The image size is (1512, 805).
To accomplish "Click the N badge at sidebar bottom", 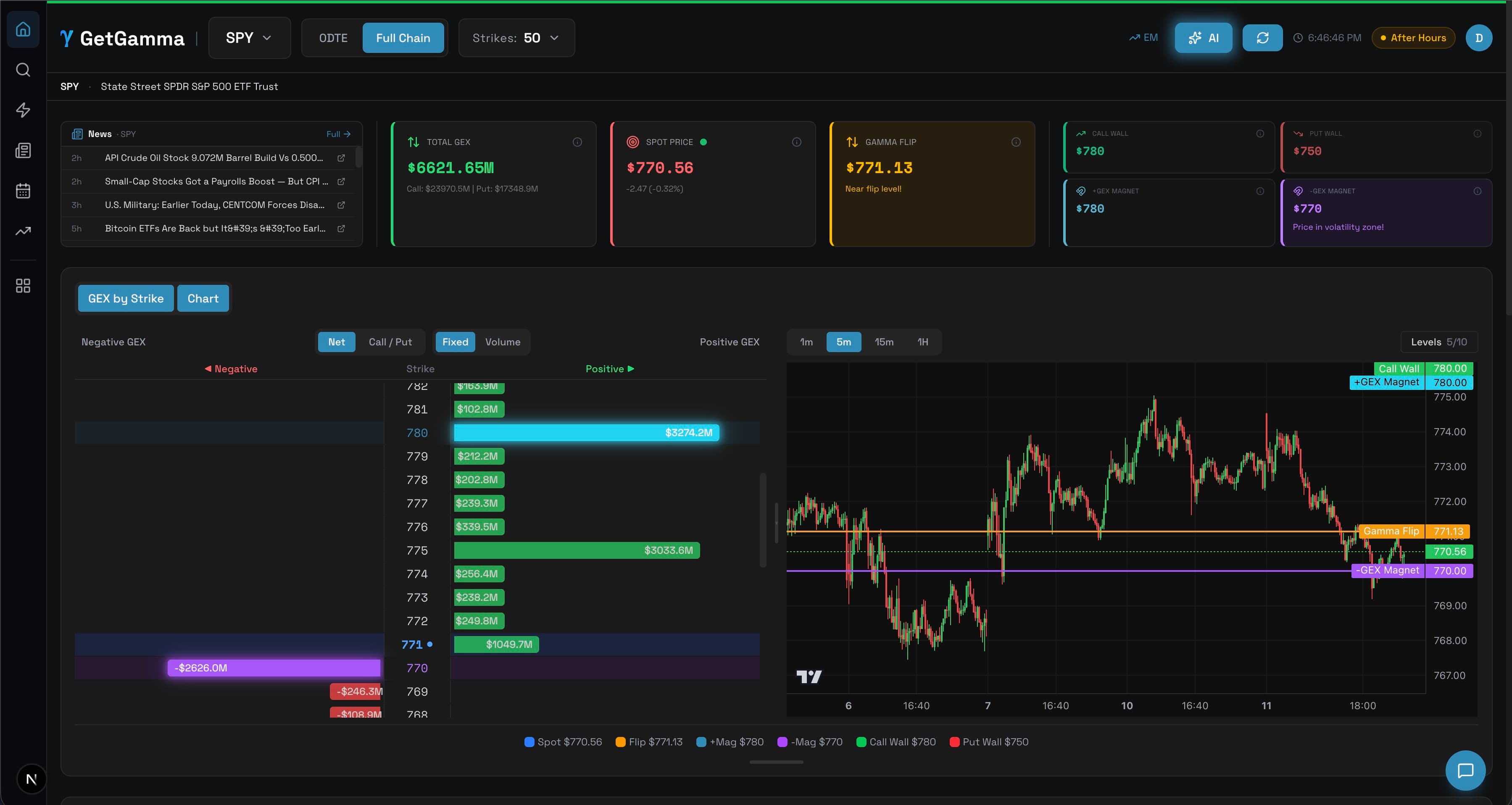I will 31,779.
